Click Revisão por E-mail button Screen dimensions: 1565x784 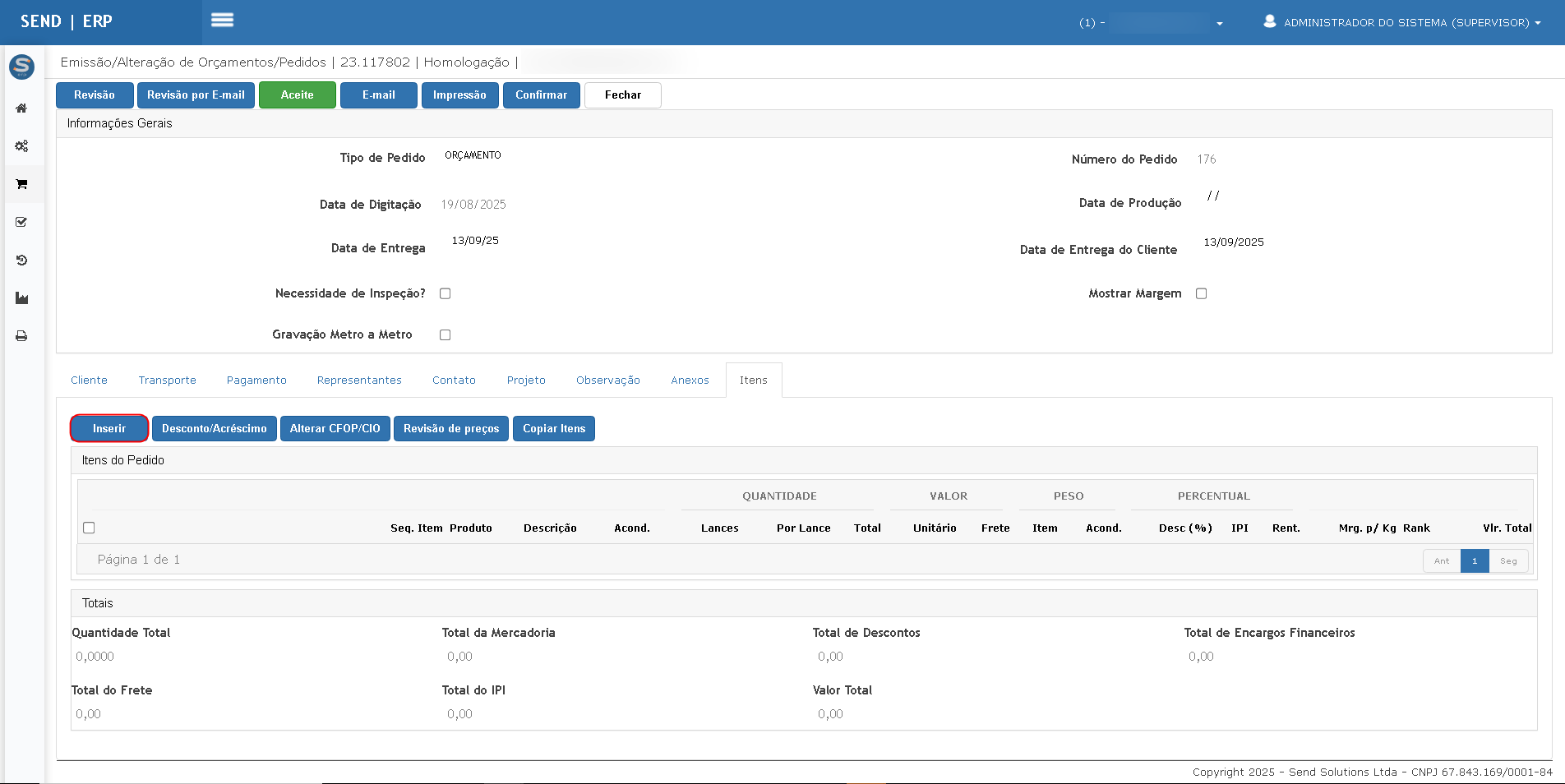pos(196,95)
